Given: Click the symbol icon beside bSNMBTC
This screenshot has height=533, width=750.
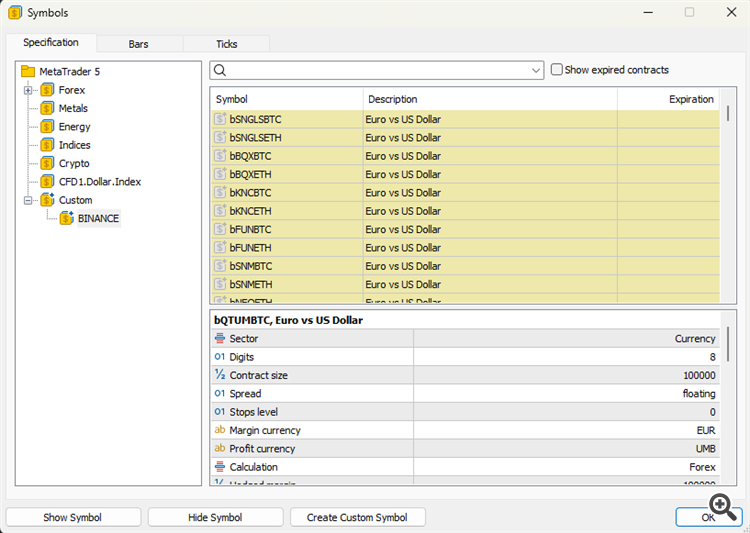Looking at the screenshot, I should pos(220,266).
